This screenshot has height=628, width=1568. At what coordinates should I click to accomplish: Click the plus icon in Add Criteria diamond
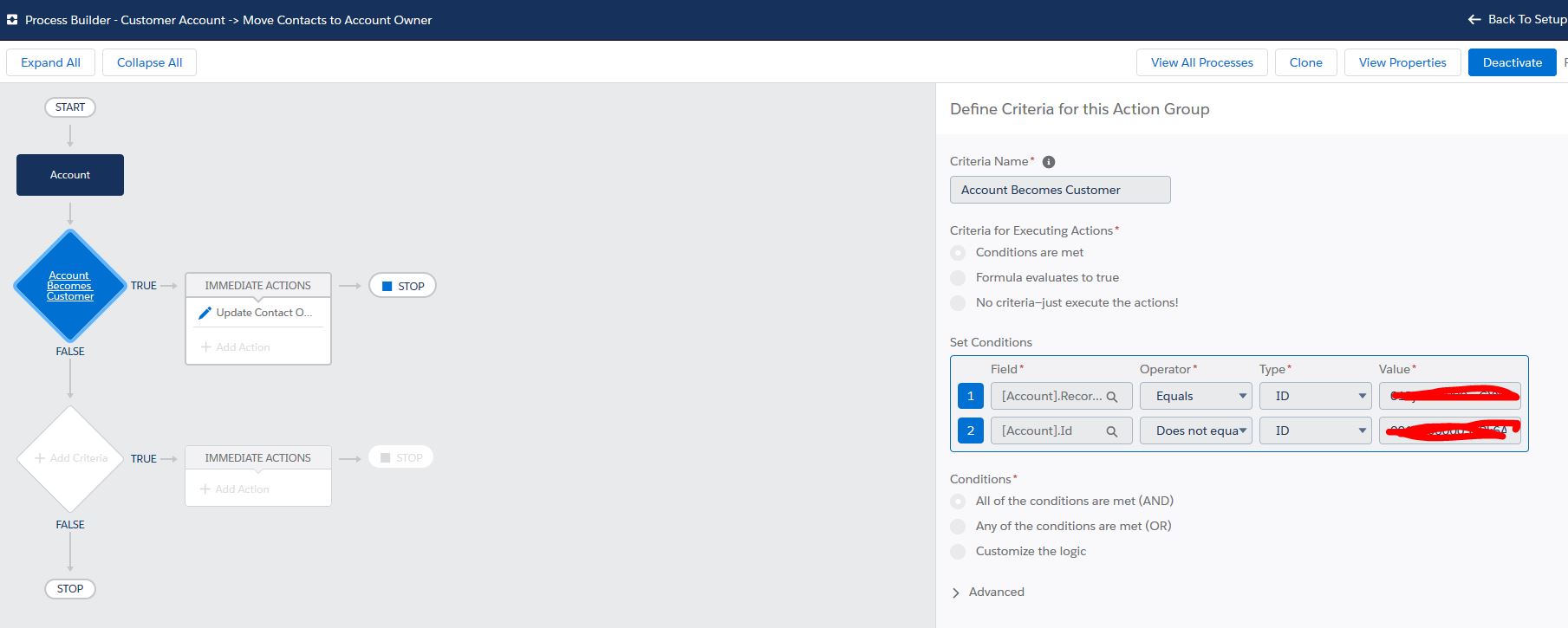tap(40, 458)
